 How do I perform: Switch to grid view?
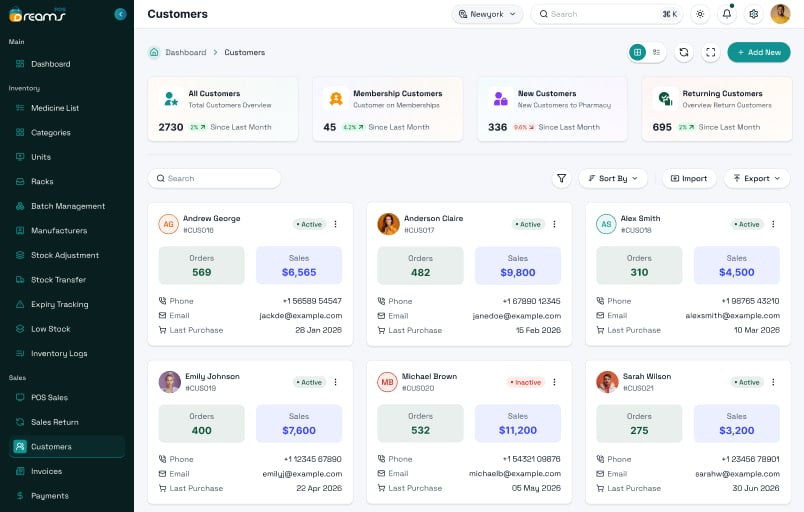tap(637, 52)
